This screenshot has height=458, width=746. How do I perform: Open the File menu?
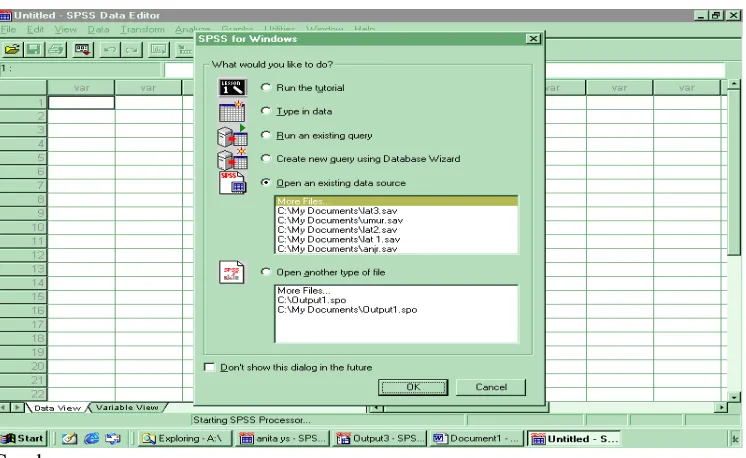click(x=8, y=29)
